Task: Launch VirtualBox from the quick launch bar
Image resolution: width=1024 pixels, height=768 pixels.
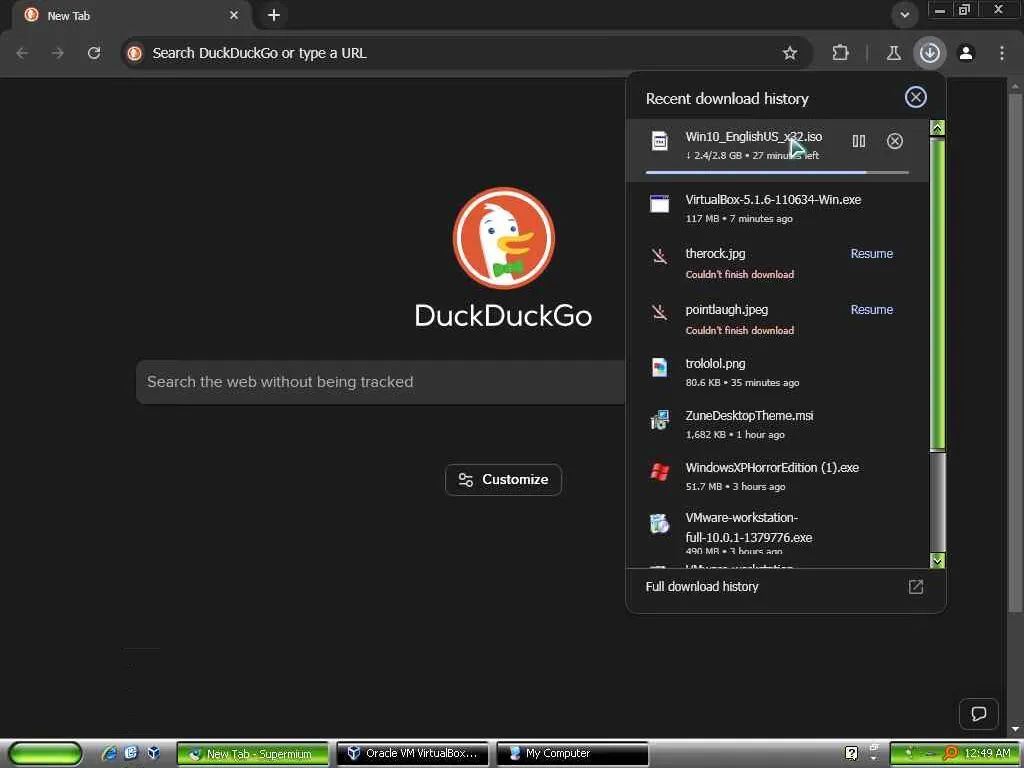Action: tap(153, 753)
